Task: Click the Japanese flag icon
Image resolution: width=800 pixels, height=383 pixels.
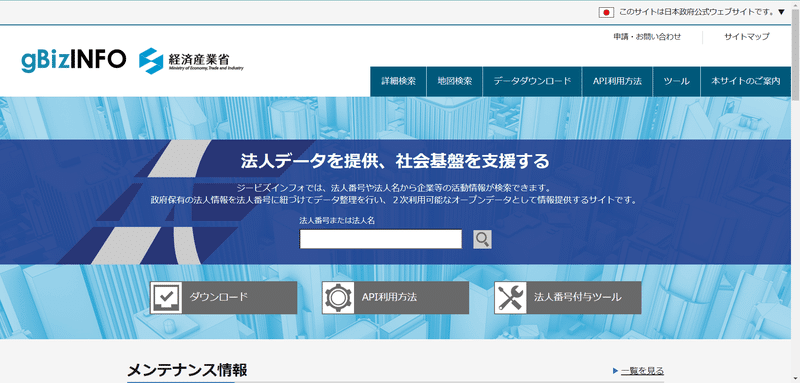Action: [x=606, y=12]
